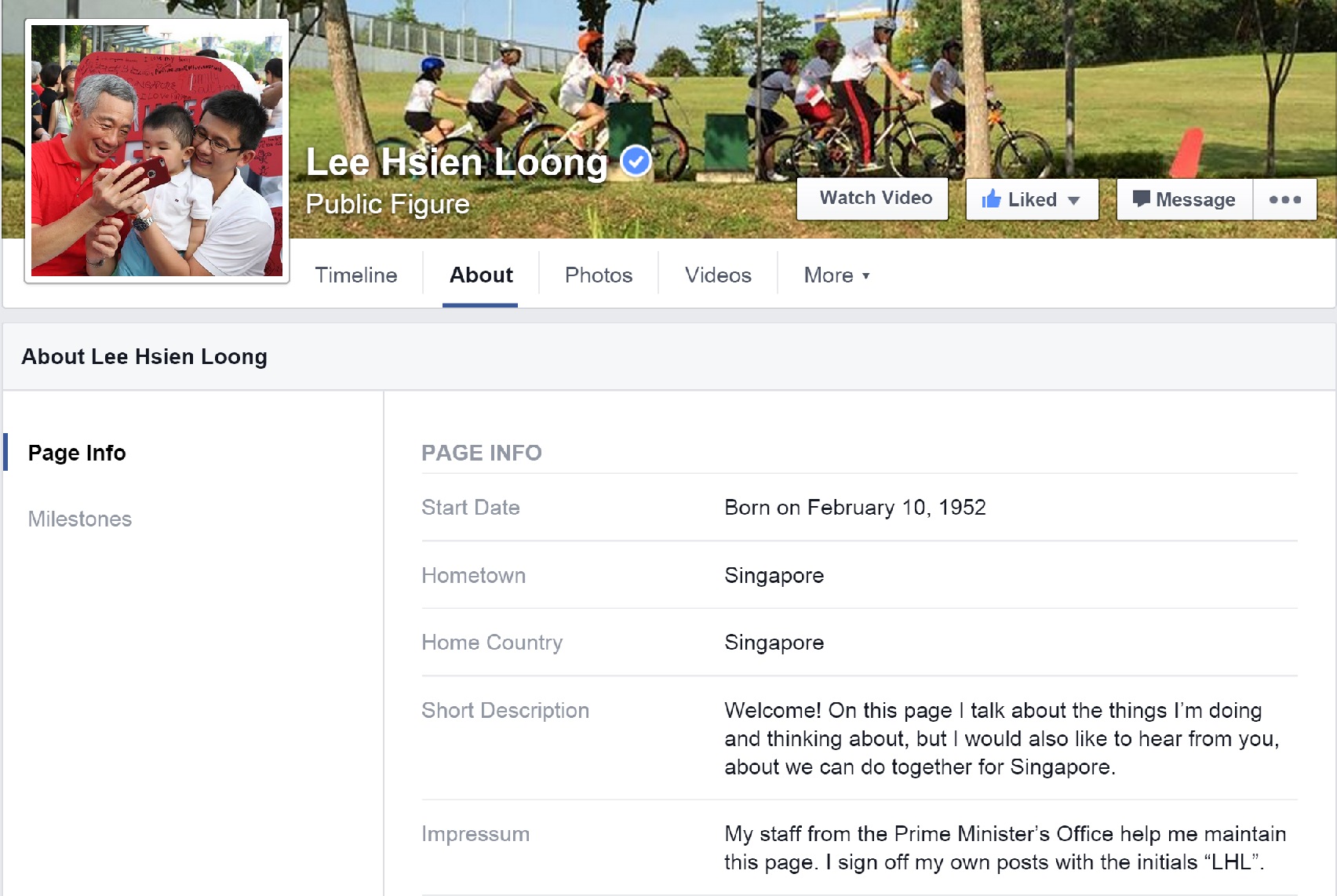1337x896 pixels.
Task: Expand the More tab dropdown
Action: click(x=836, y=275)
